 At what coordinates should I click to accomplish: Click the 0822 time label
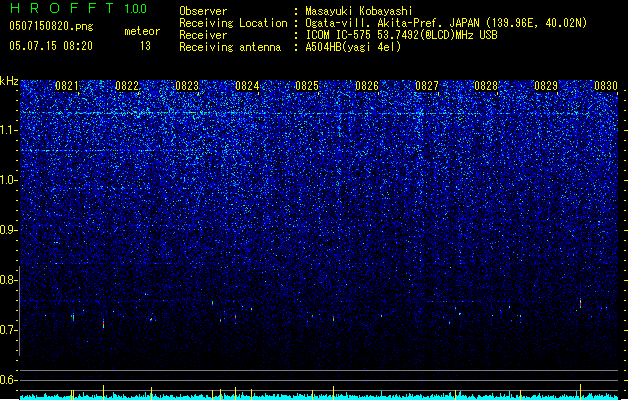127,86
